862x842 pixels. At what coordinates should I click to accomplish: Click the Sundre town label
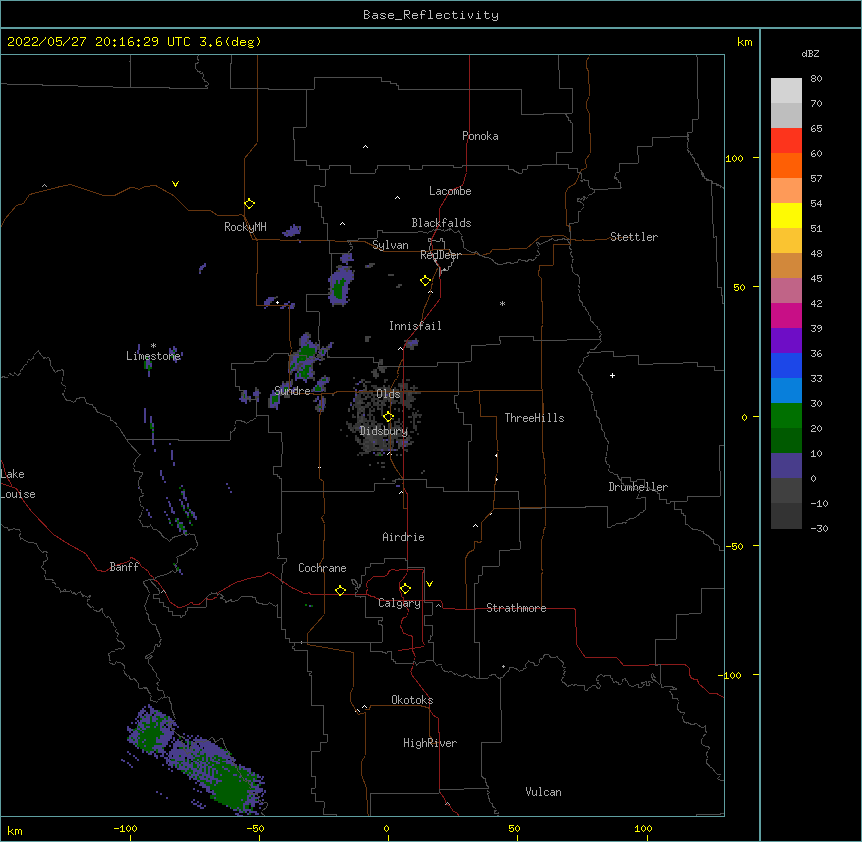(292, 391)
